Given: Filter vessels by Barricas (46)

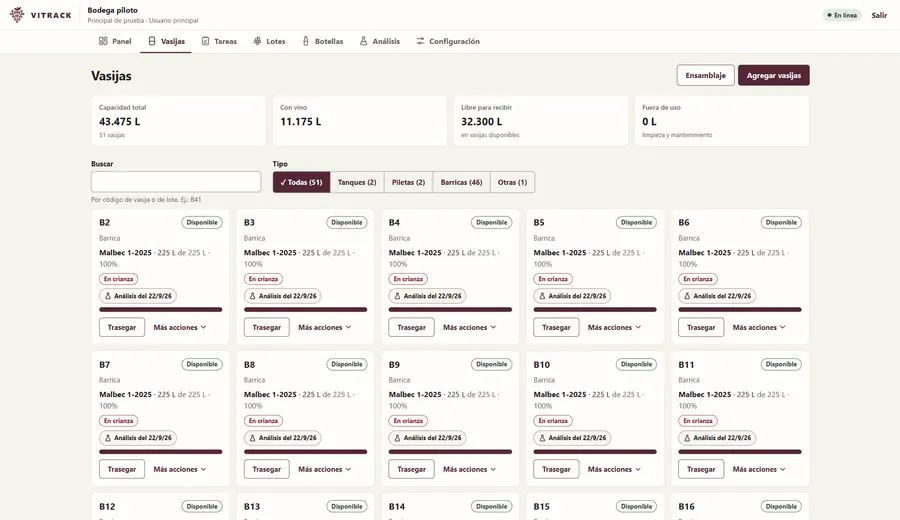Looking at the screenshot, I should tap(461, 182).
